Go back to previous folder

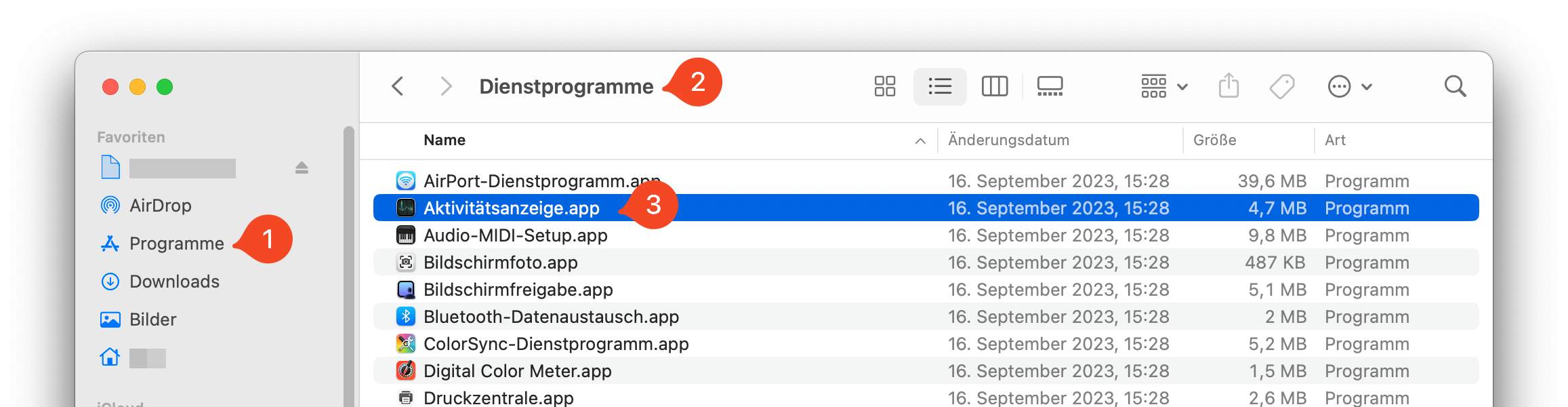point(398,87)
